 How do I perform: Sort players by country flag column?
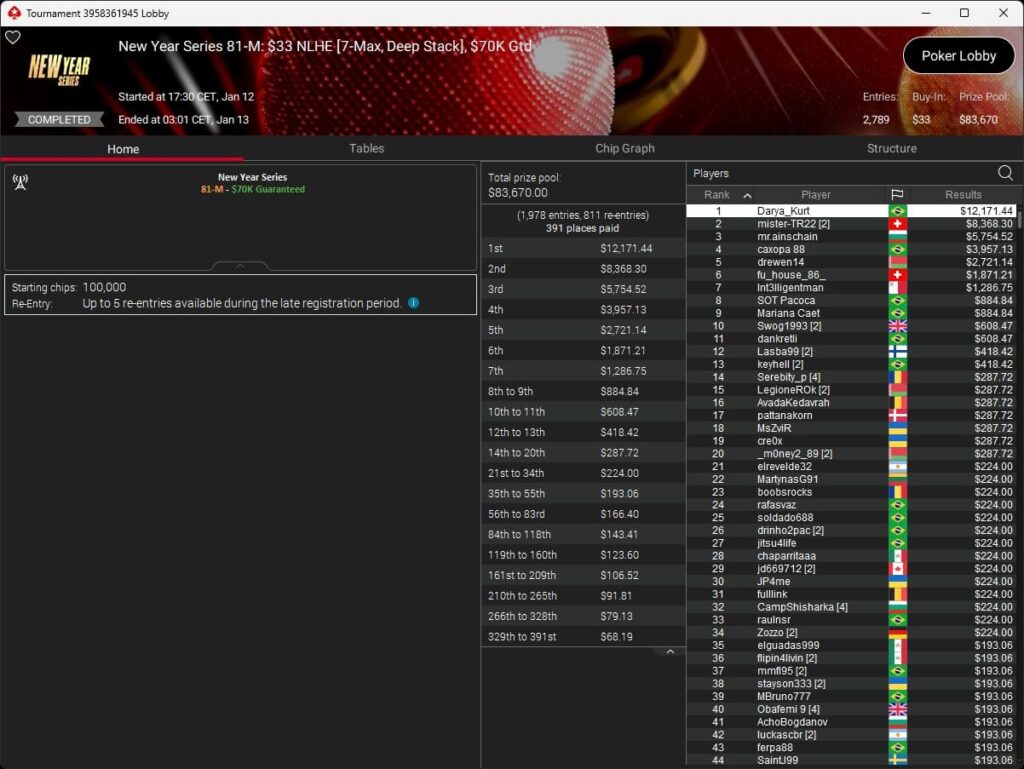point(897,195)
